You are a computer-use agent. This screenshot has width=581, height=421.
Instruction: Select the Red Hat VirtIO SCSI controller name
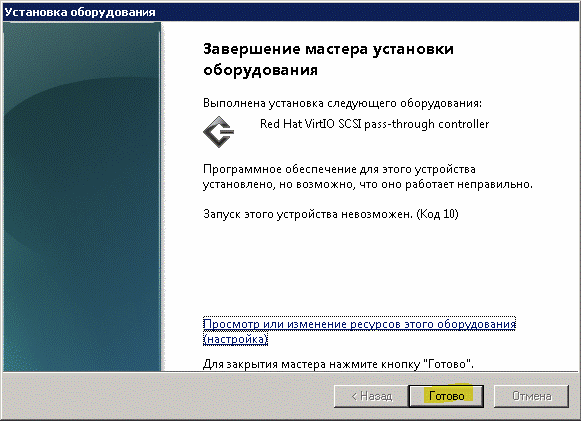pos(374,124)
